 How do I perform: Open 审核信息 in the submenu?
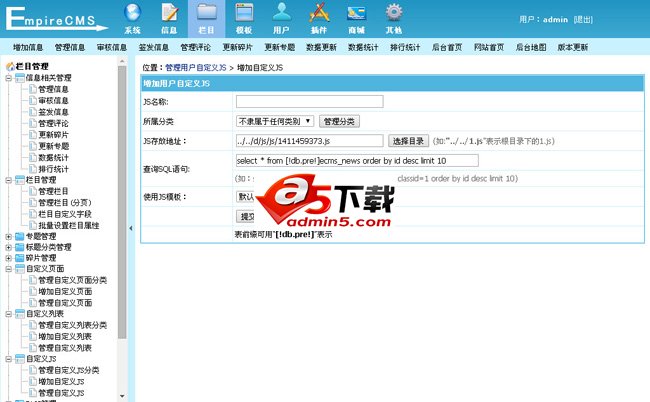pyautogui.click(x=112, y=47)
